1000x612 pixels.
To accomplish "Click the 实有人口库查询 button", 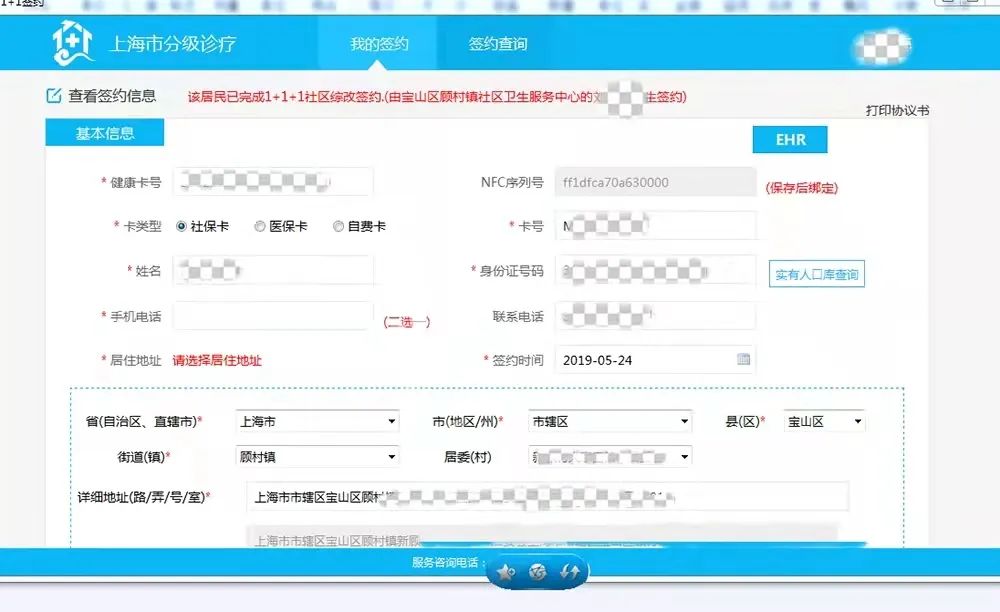I will [x=816, y=274].
